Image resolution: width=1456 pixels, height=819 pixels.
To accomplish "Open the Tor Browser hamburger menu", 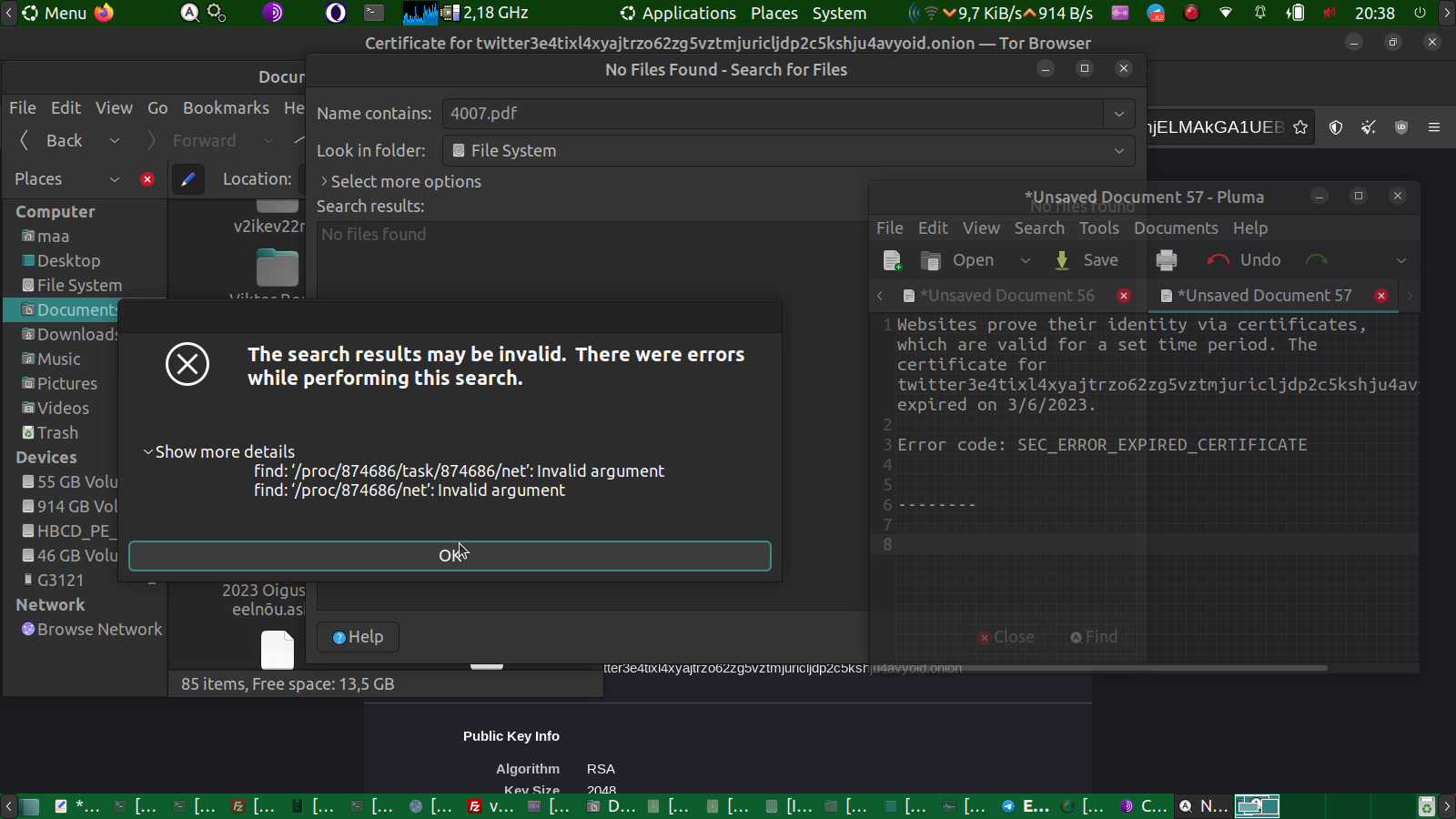I will (x=1434, y=127).
